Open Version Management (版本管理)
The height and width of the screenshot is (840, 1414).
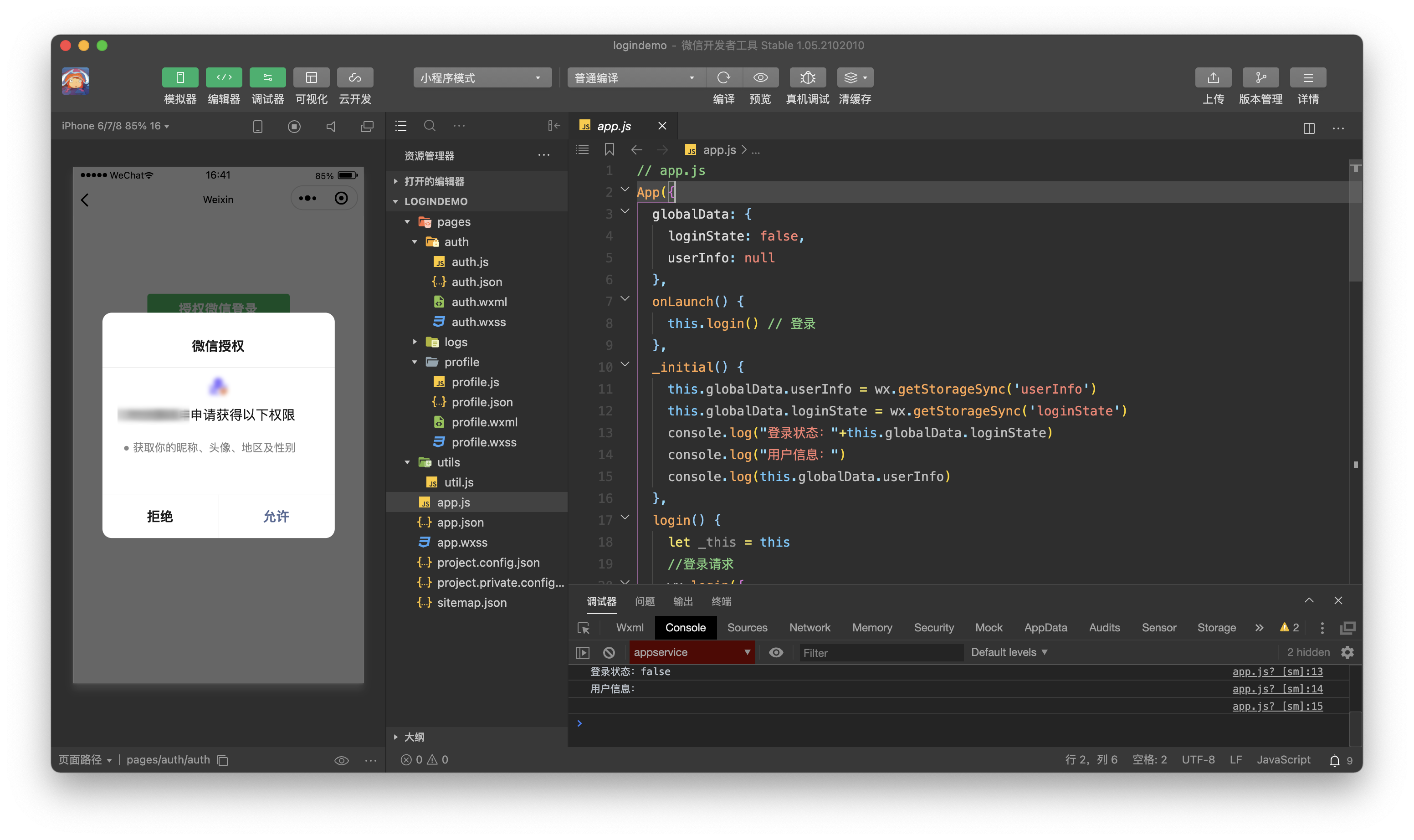click(1260, 77)
